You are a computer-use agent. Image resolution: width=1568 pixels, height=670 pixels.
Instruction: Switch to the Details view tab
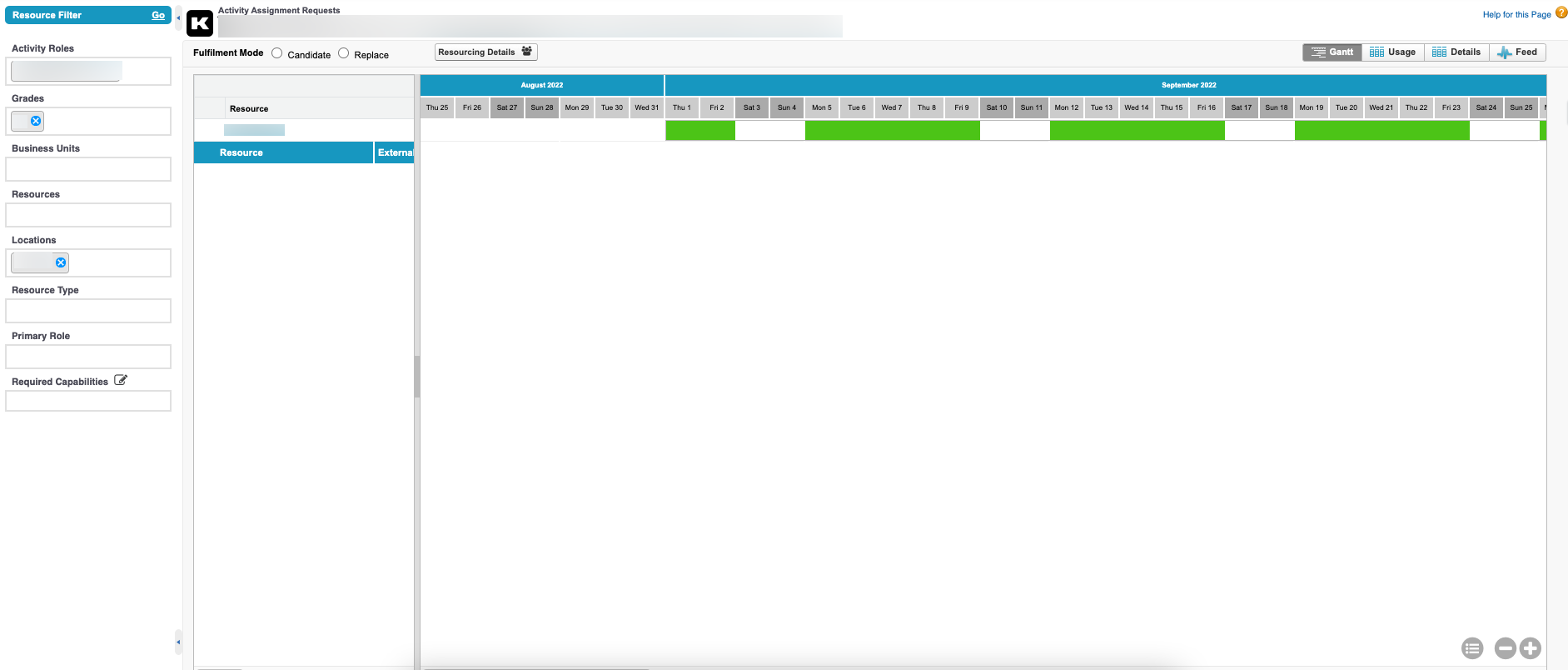[x=1456, y=52]
